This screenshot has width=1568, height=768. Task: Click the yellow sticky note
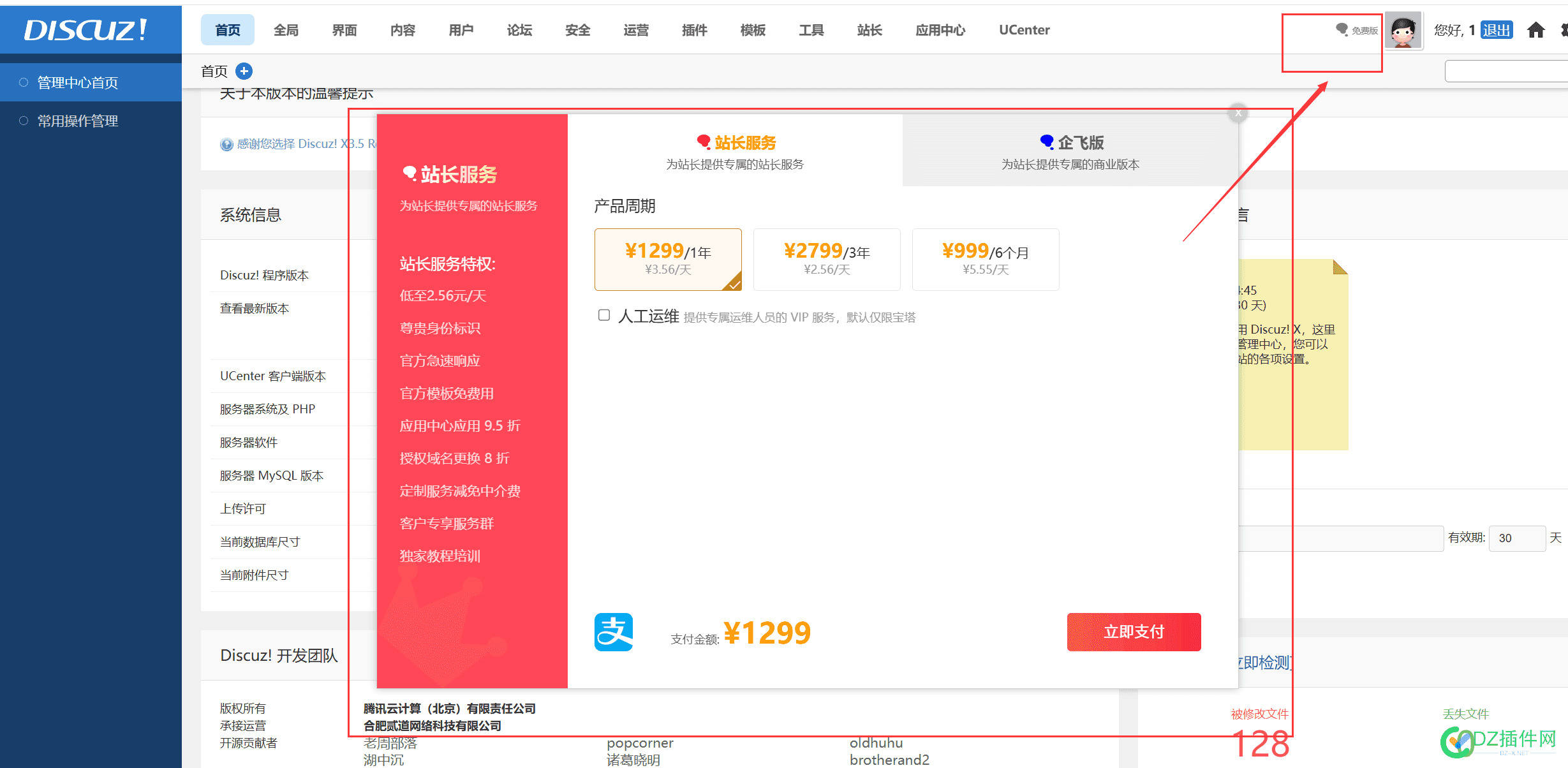click(1293, 355)
